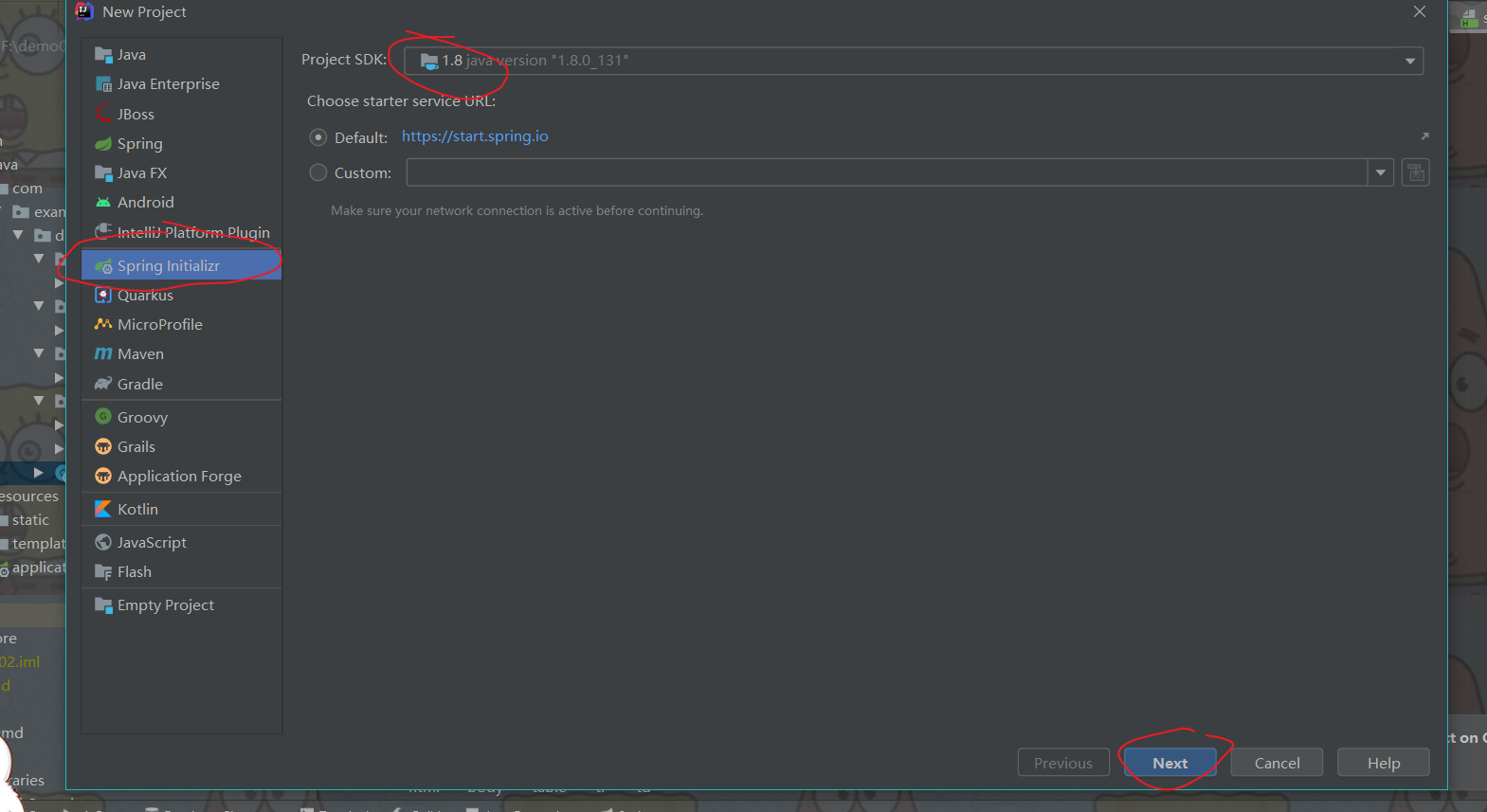The width and height of the screenshot is (1487, 812).
Task: Click the Flash folder icon
Action: tap(103, 571)
